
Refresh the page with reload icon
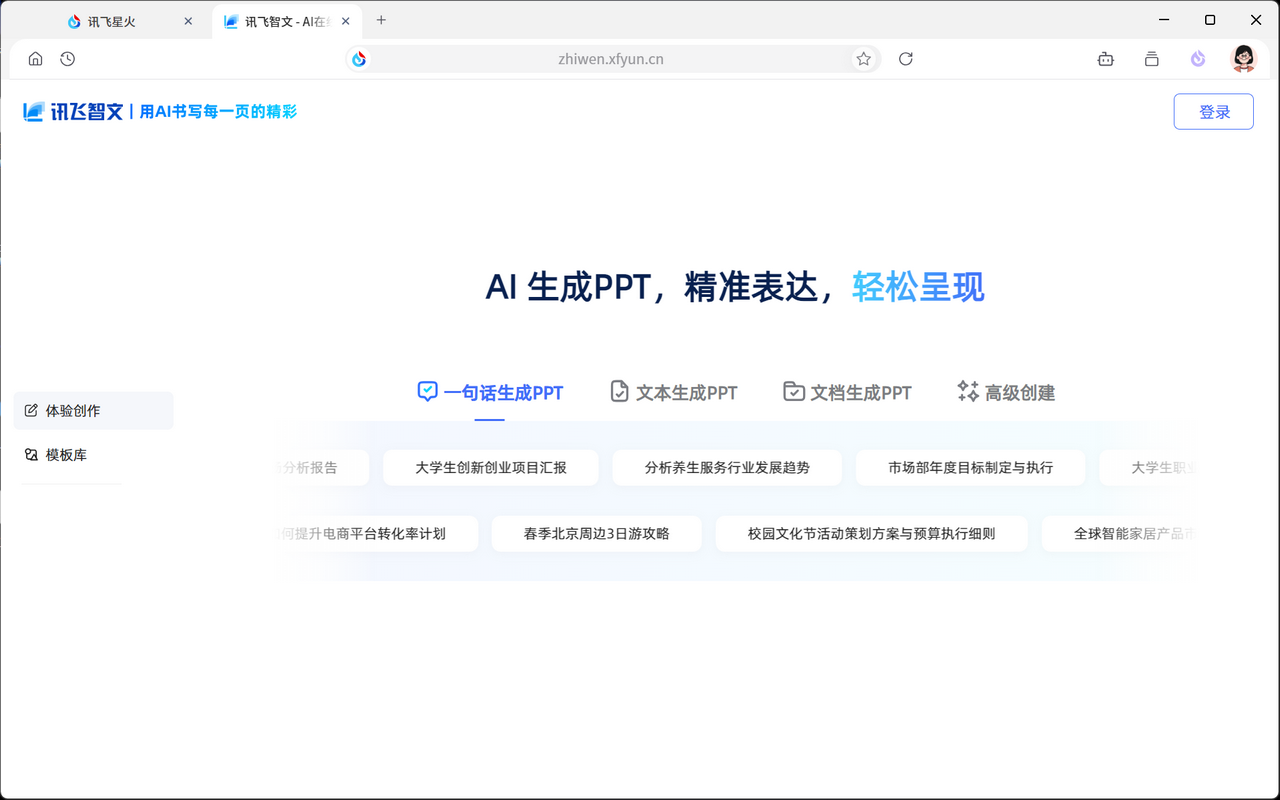pyautogui.click(x=905, y=59)
